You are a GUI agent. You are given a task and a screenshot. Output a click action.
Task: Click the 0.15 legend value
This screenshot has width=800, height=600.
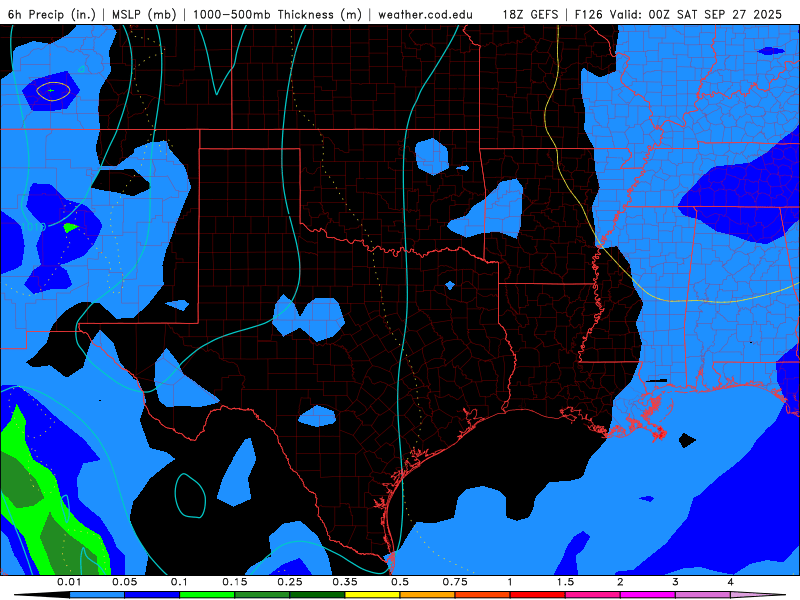click(235, 582)
